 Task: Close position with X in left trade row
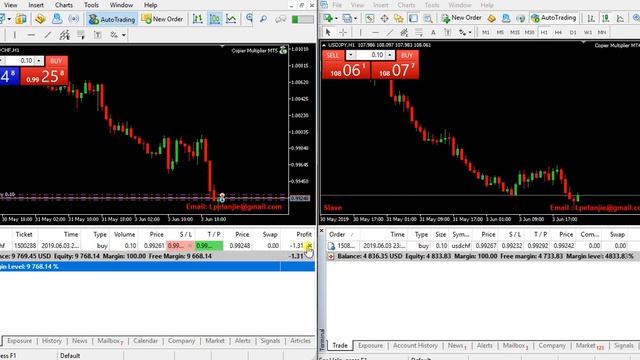point(309,246)
